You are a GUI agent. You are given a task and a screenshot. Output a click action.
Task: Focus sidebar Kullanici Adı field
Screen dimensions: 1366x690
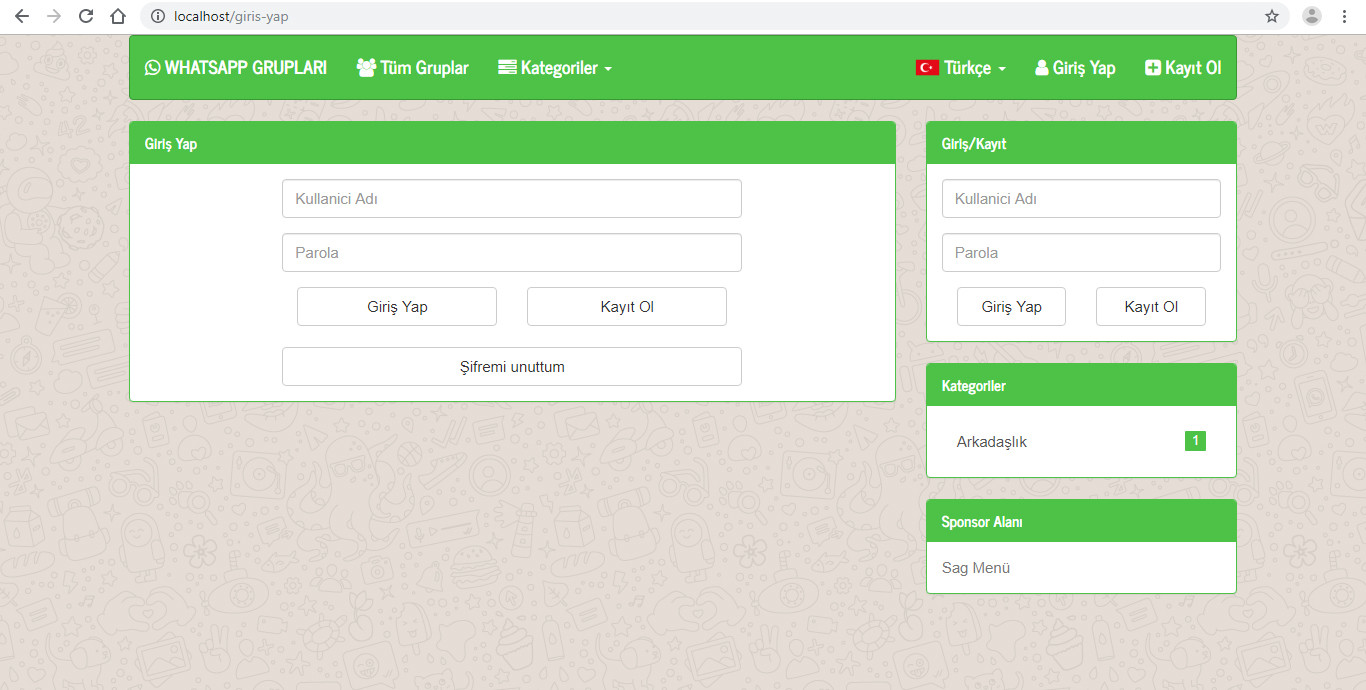(1081, 199)
